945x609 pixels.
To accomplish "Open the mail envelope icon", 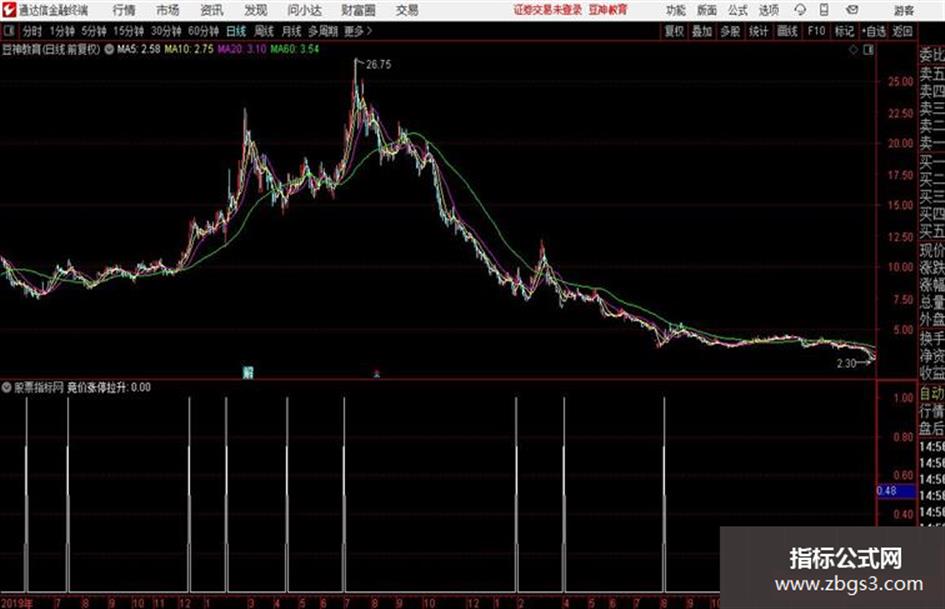I will 852,10.
